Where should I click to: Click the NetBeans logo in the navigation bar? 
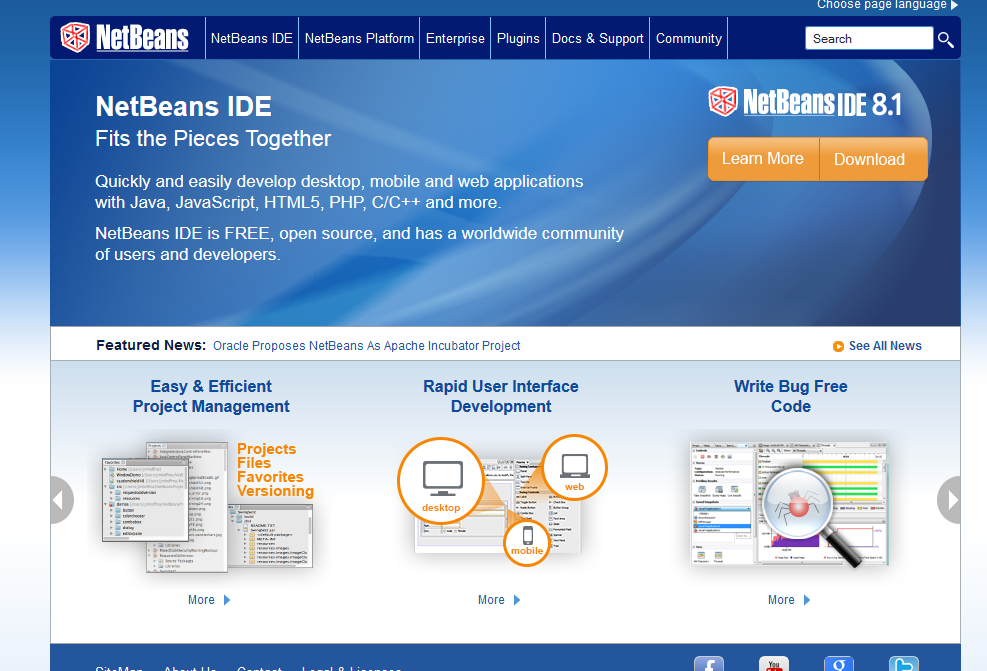click(x=125, y=38)
